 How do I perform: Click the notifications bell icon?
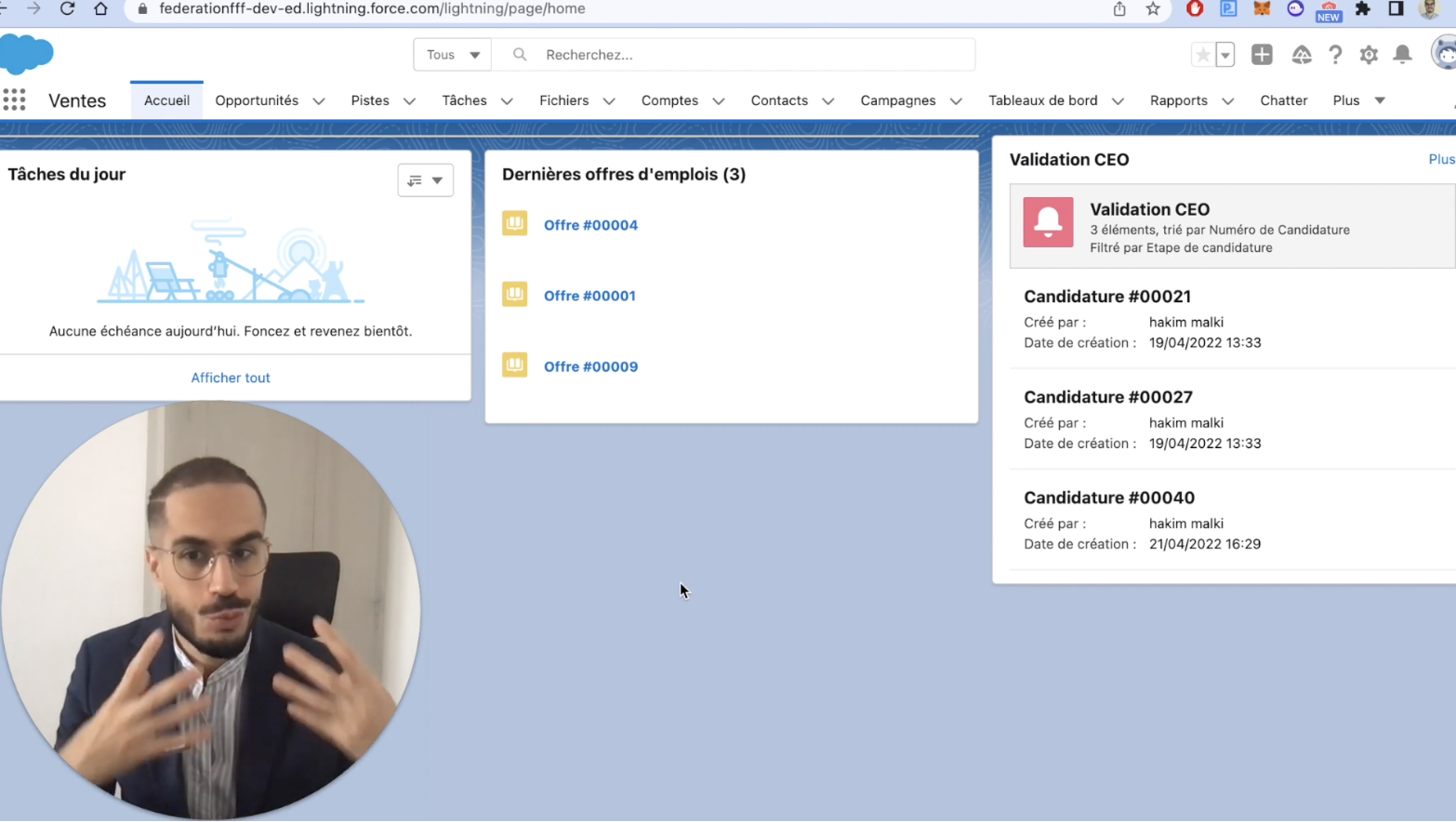click(1402, 55)
